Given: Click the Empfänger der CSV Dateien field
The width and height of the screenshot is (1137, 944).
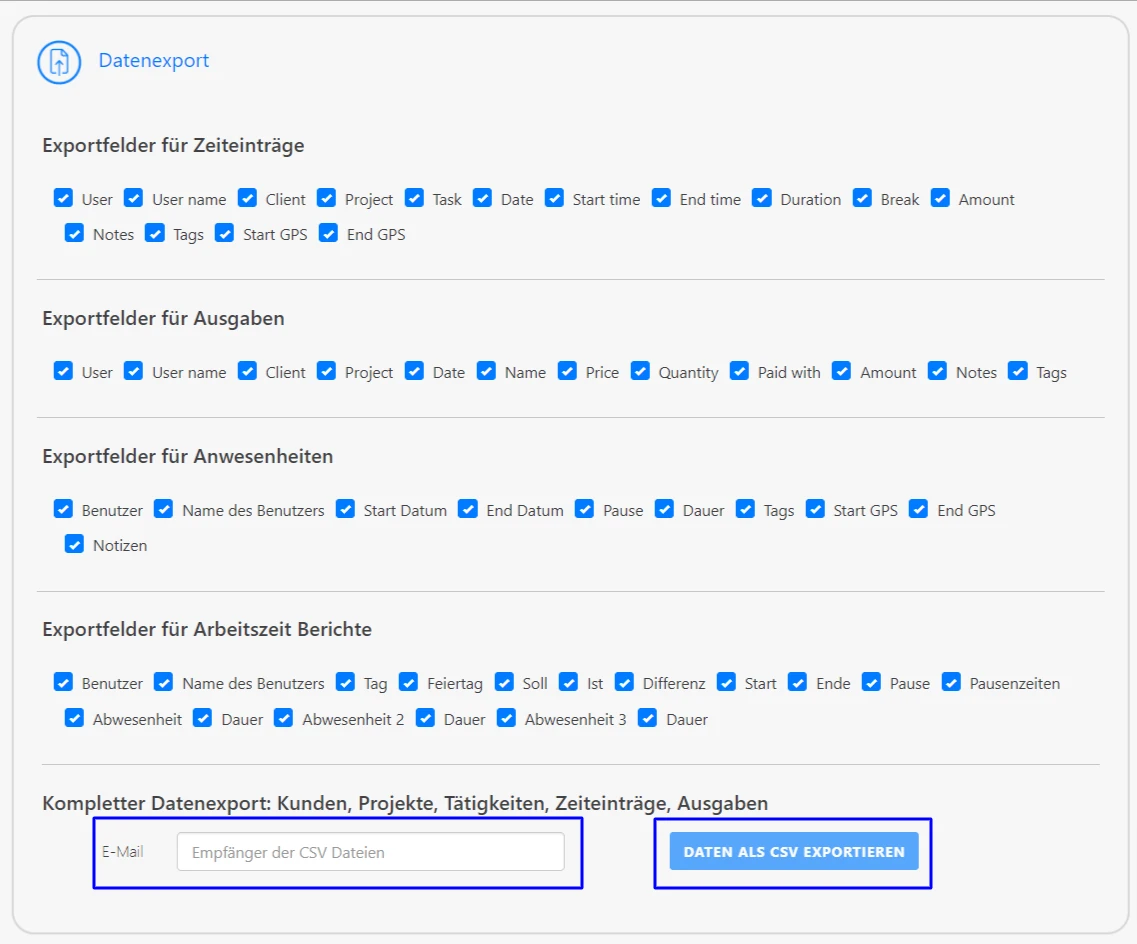Looking at the screenshot, I should click(x=371, y=851).
